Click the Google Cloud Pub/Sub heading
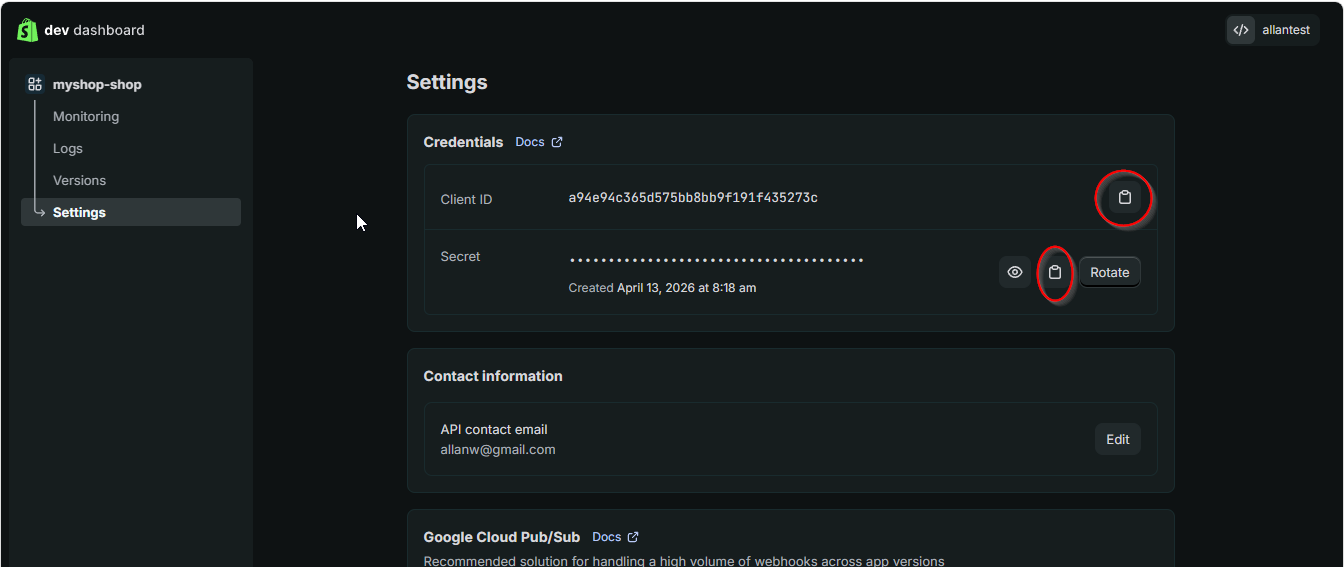The image size is (1344, 567). [x=502, y=537]
